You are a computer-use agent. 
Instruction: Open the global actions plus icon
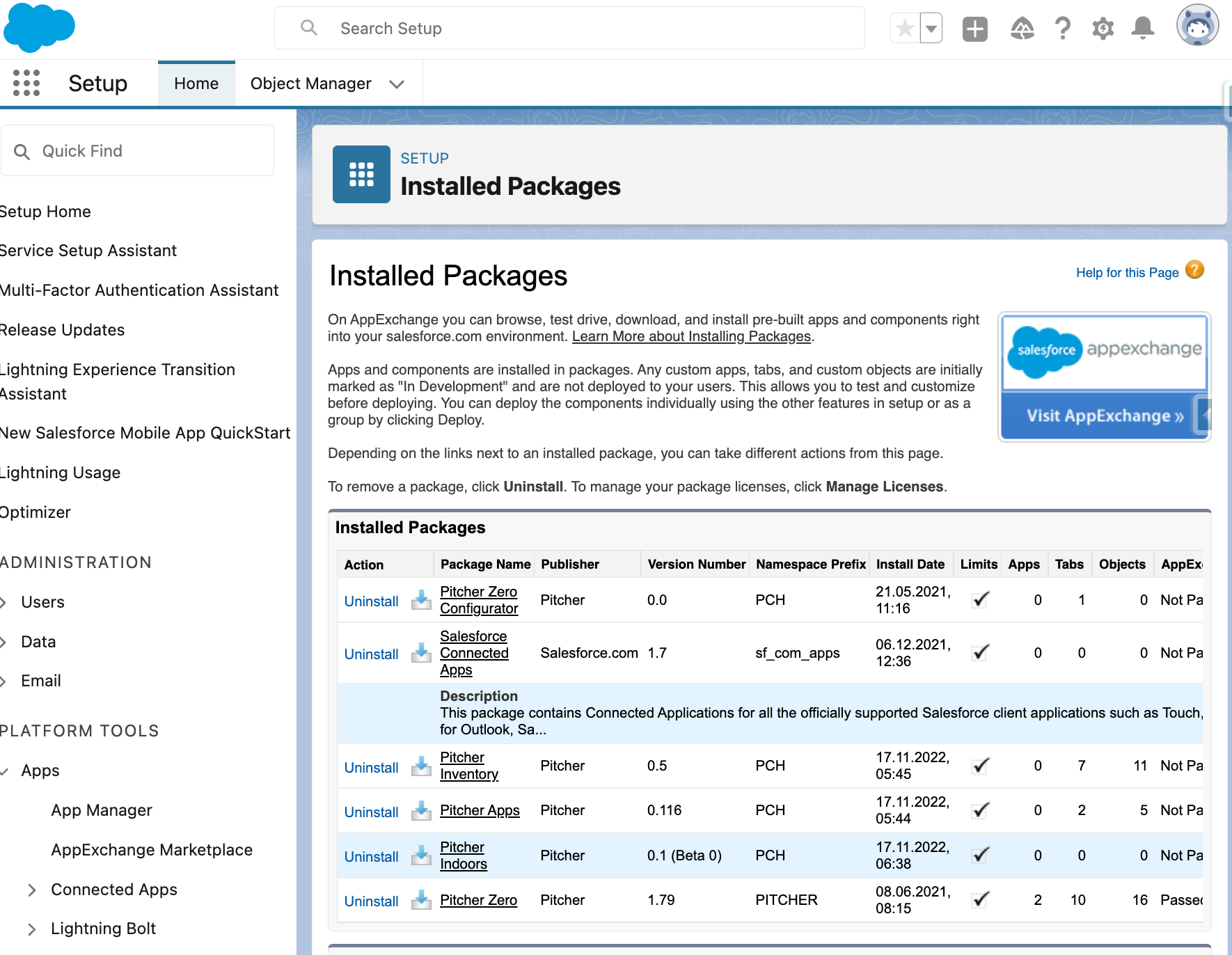click(x=974, y=29)
